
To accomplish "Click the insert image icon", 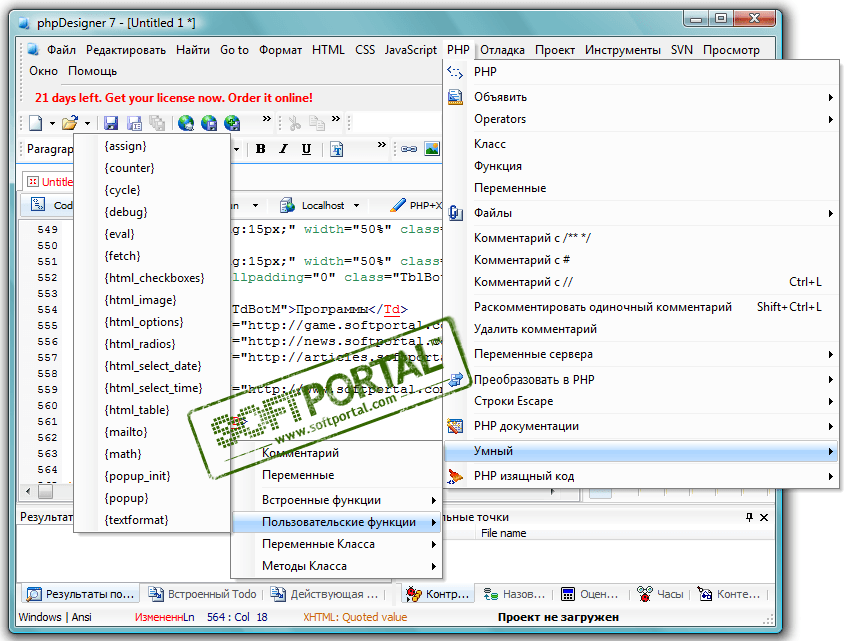I will coord(432,149).
